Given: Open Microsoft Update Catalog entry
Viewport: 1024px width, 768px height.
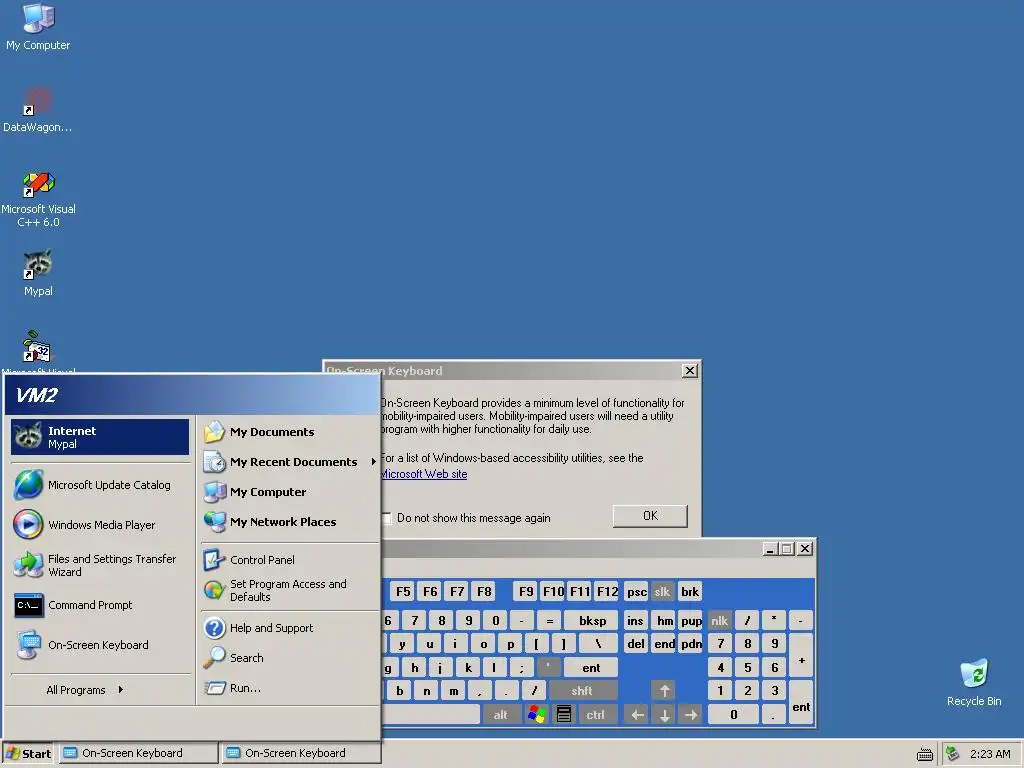Looking at the screenshot, I should [x=100, y=485].
